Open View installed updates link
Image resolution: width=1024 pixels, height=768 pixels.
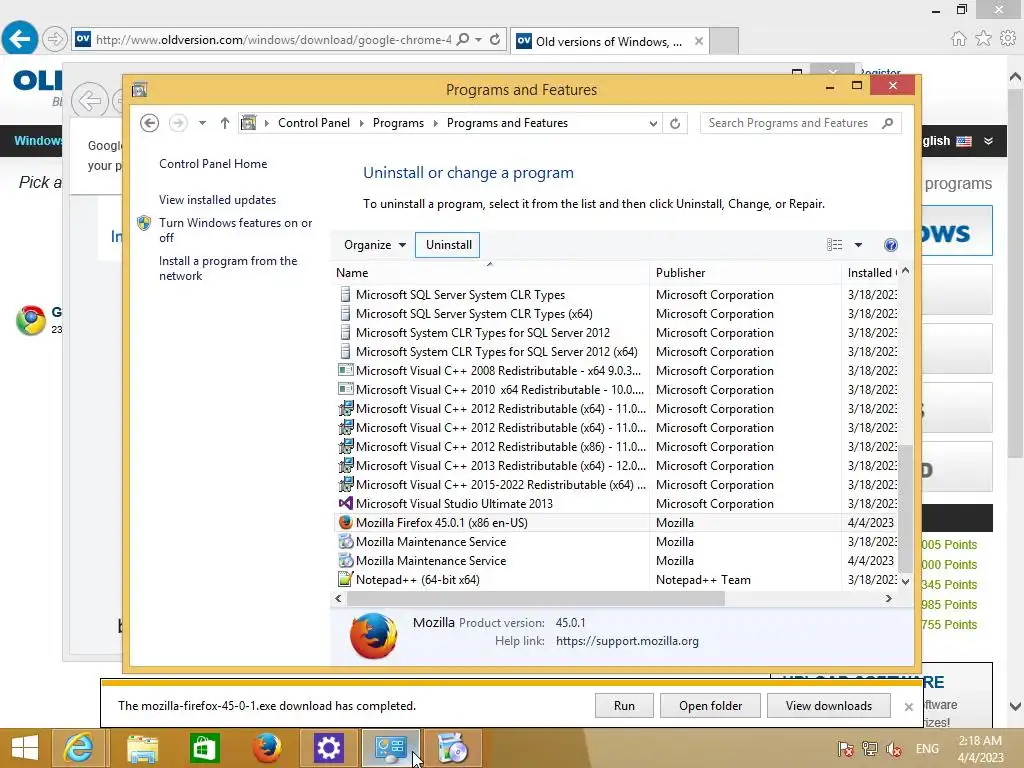pos(217,200)
